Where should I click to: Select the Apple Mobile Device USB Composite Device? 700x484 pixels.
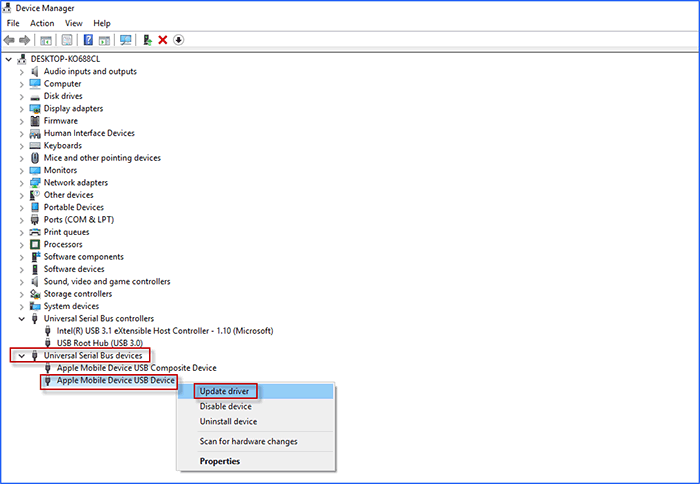click(136, 368)
